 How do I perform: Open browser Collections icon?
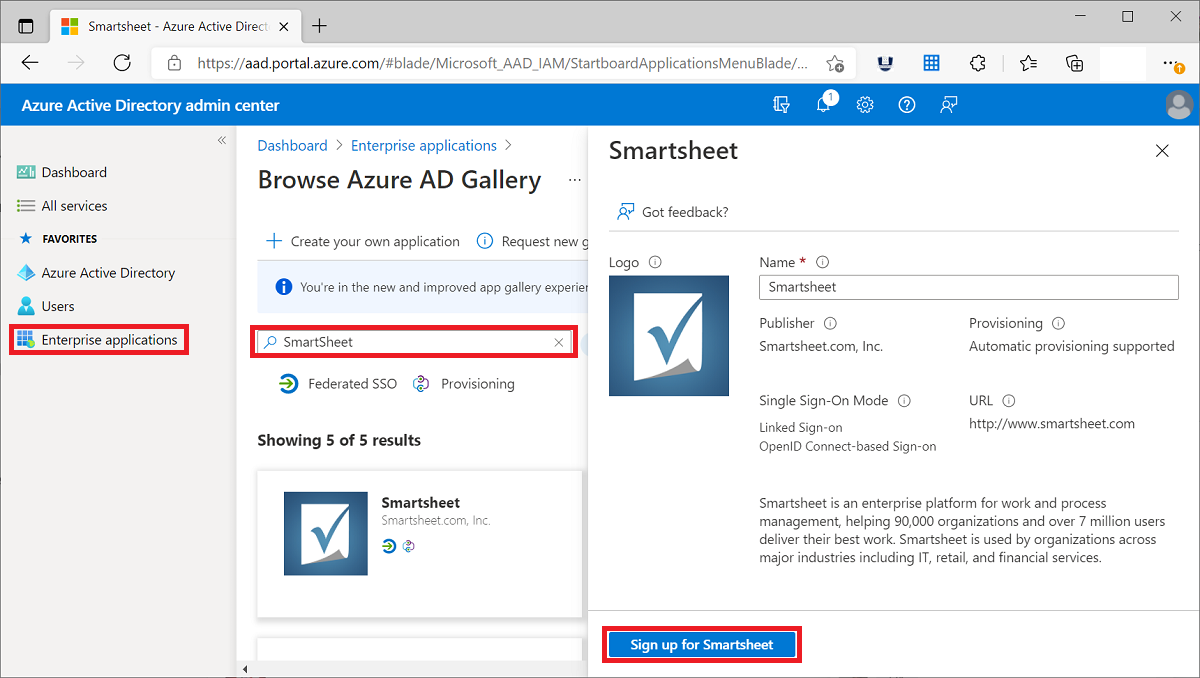(1075, 63)
